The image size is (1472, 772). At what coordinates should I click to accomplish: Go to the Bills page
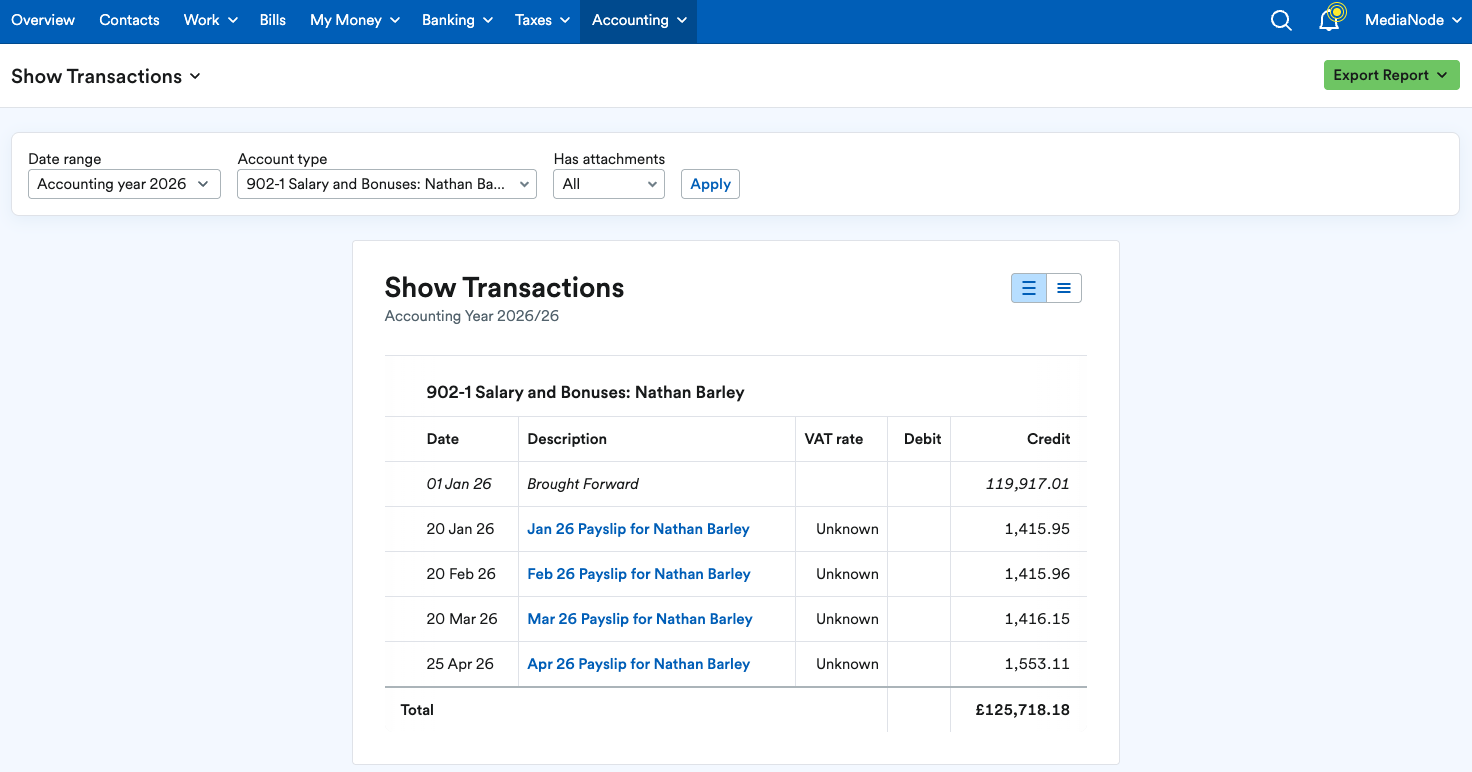pyautogui.click(x=273, y=20)
